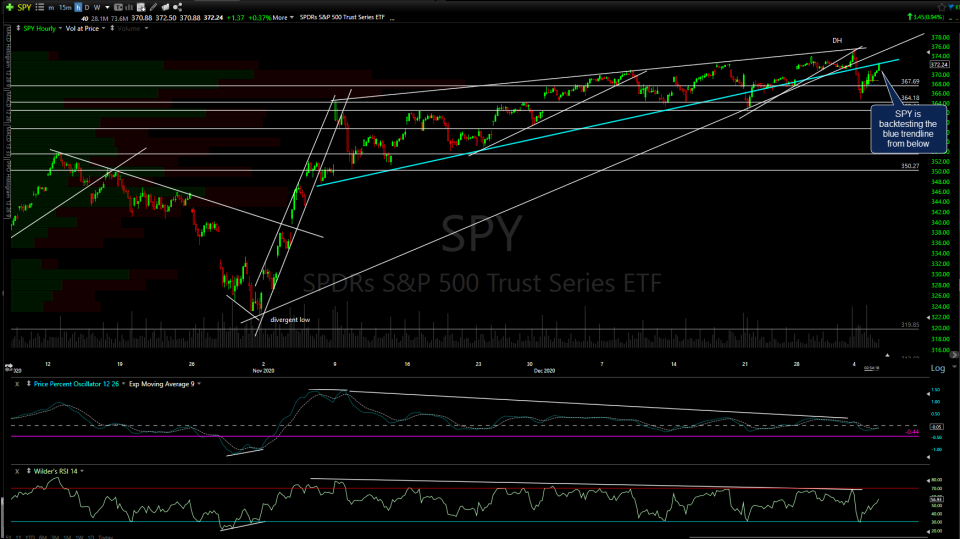Select the W weekly timeframe

click(x=97, y=7)
